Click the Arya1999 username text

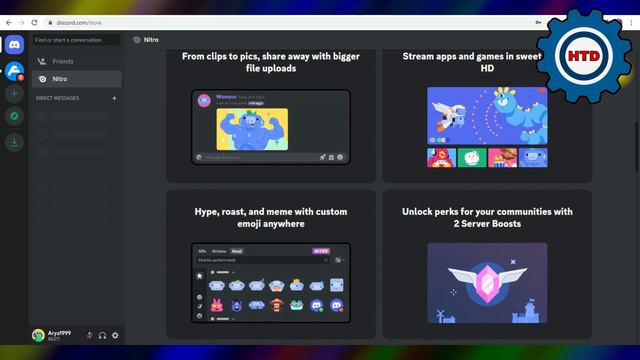(59, 333)
